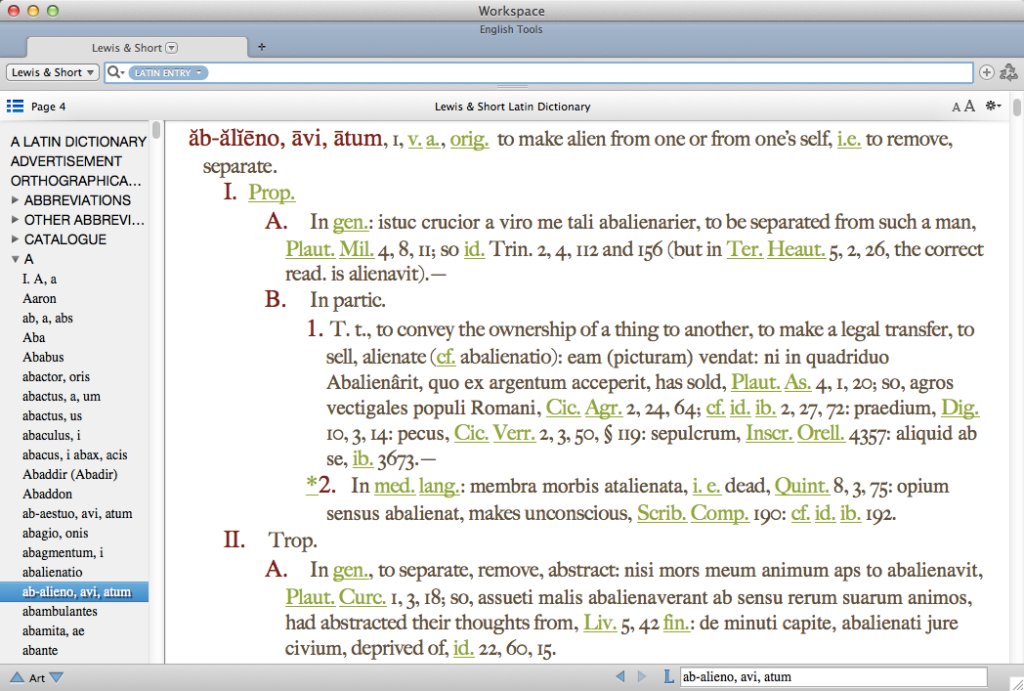Decrease font size with the small A icon
This screenshot has height=691, width=1024.
[x=955, y=104]
